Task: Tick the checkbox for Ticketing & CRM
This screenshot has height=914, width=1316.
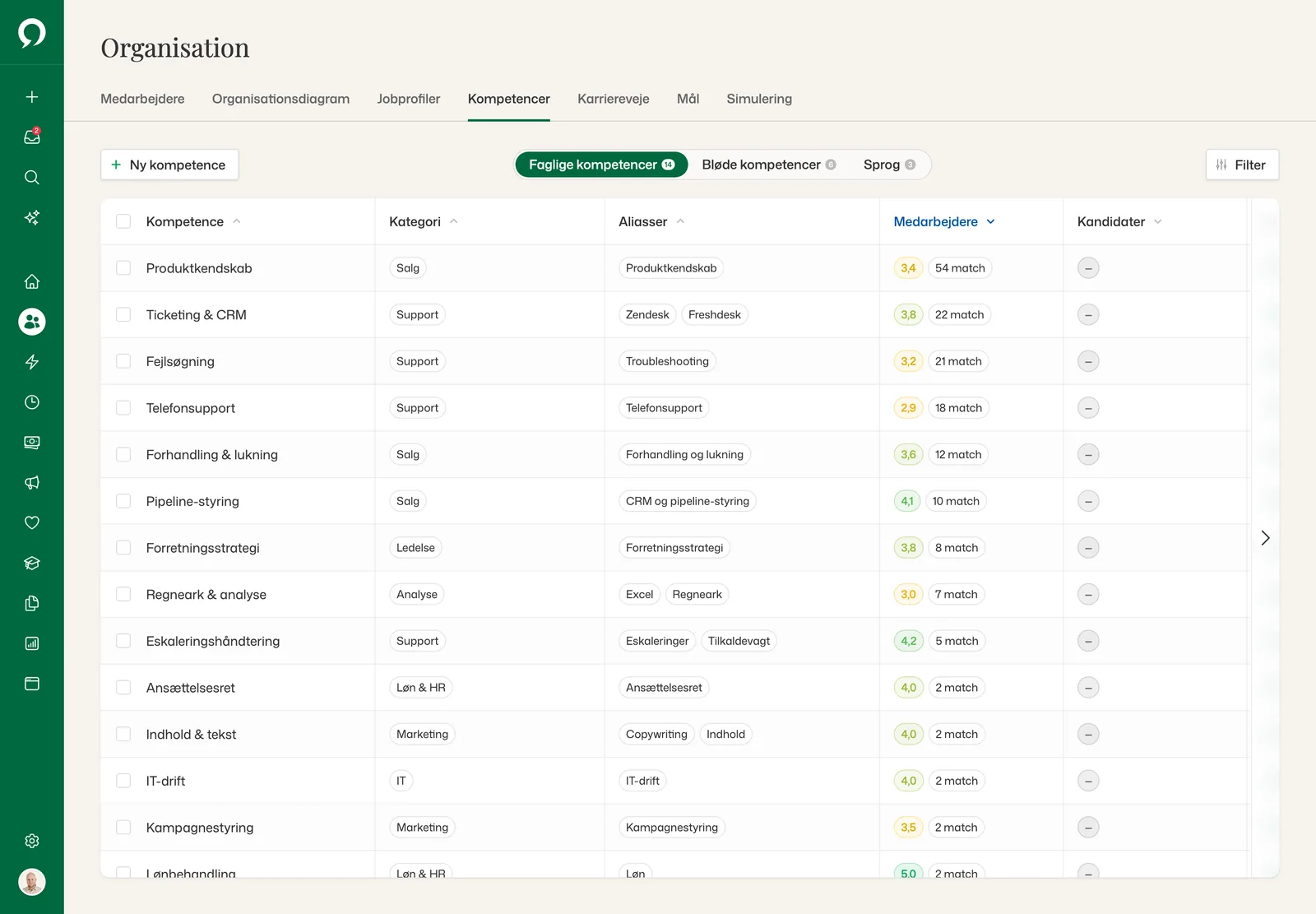Action: point(123,315)
